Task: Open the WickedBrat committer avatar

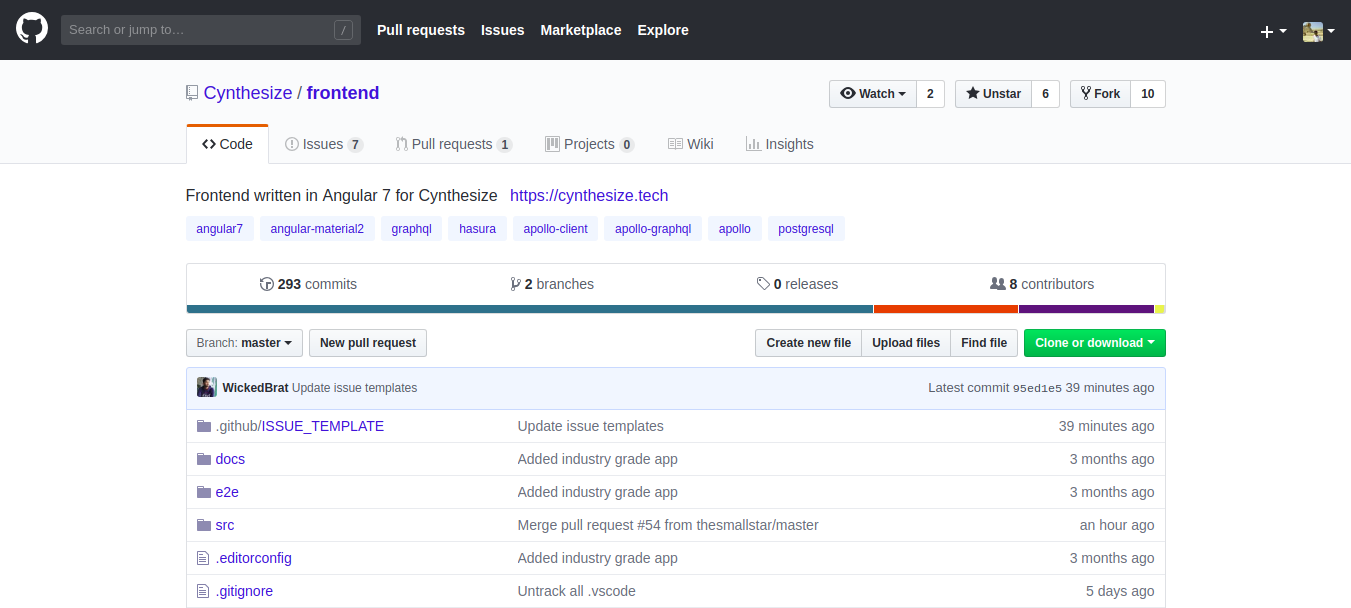Action: 207,387
